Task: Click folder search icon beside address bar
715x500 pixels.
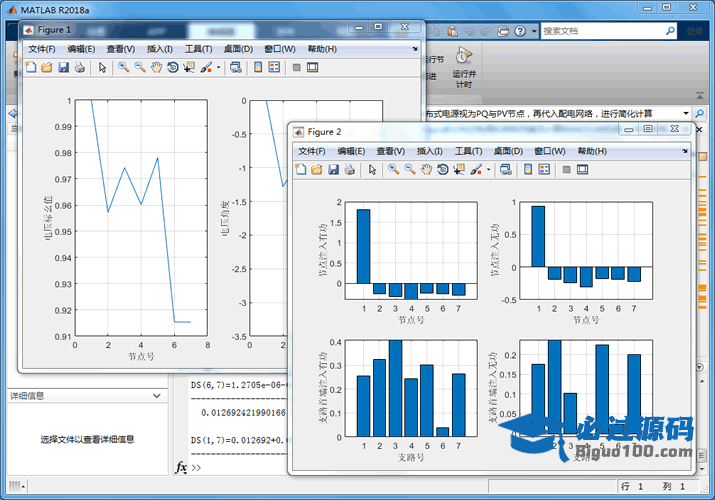Action: tap(699, 113)
